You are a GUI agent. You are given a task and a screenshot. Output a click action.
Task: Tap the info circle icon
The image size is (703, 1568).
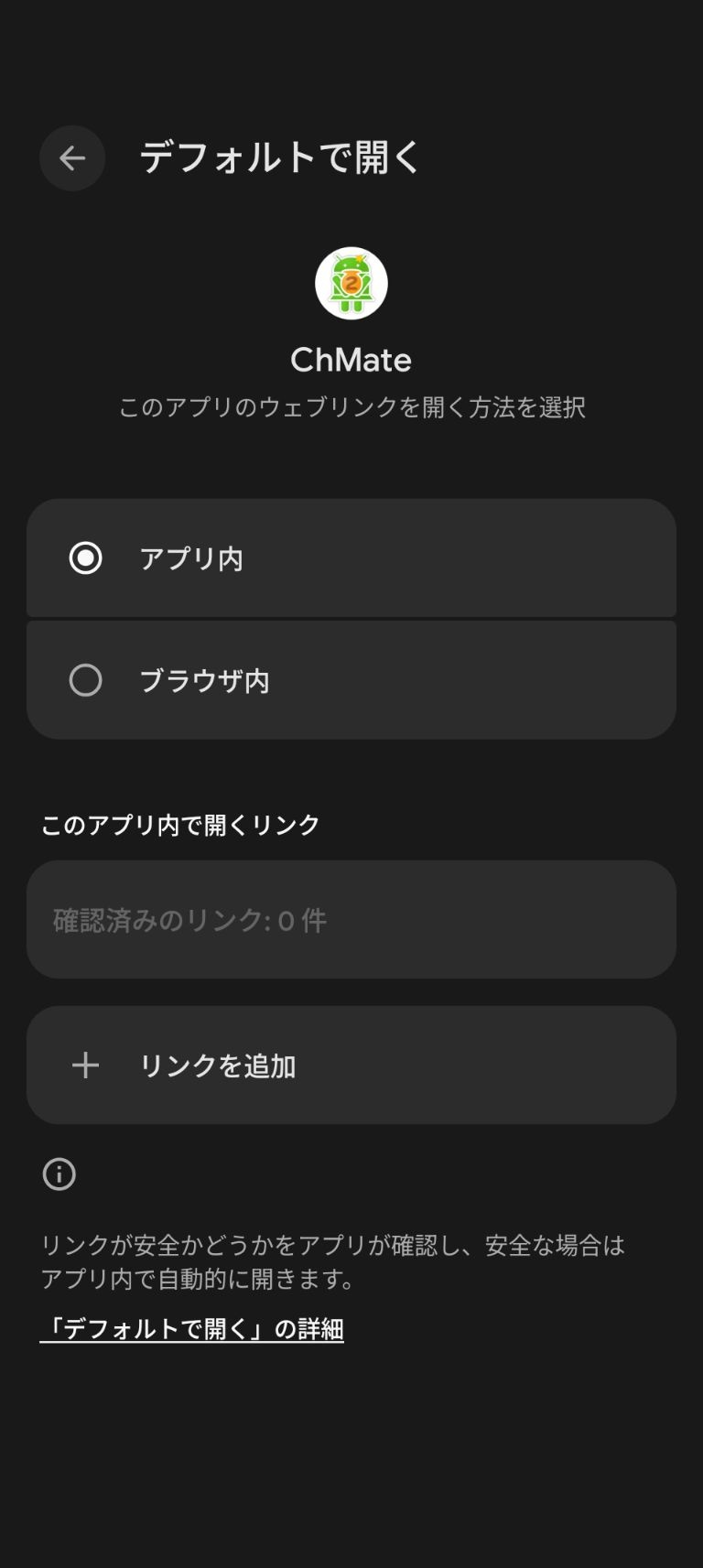(x=59, y=1174)
